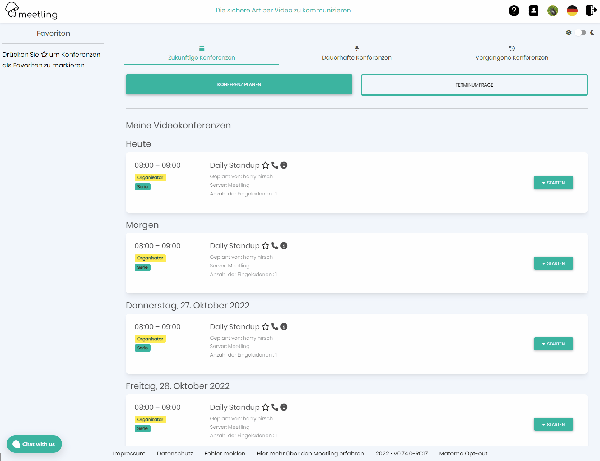Star the Donnerstag Daily Standup as favorite
Screen dimensions: 600x461
tap(267, 326)
